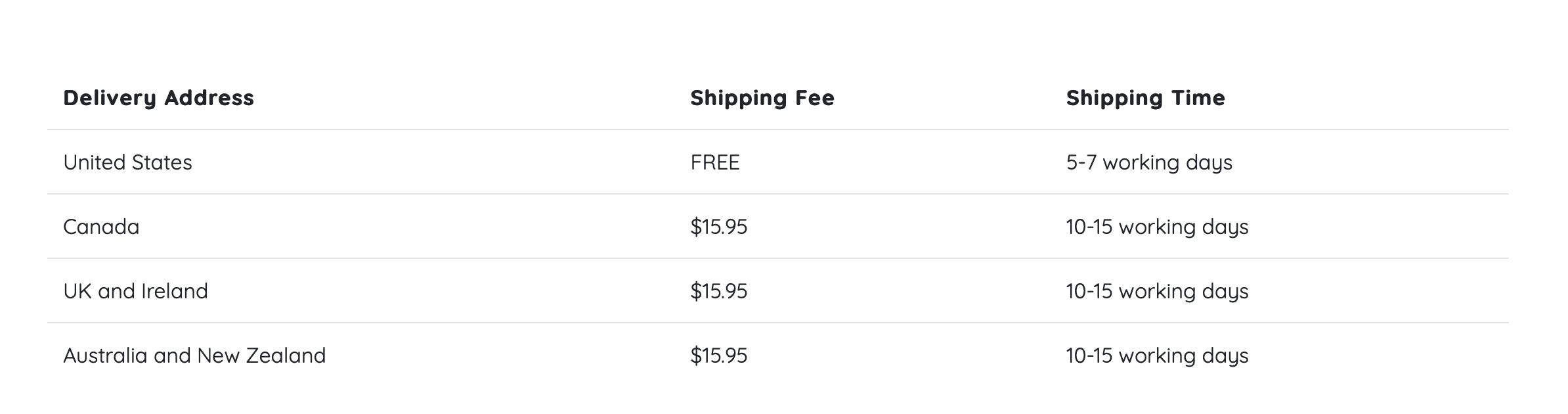This screenshot has width=1568, height=414.
Task: Click the word "UK" in the table
Action: (77, 291)
